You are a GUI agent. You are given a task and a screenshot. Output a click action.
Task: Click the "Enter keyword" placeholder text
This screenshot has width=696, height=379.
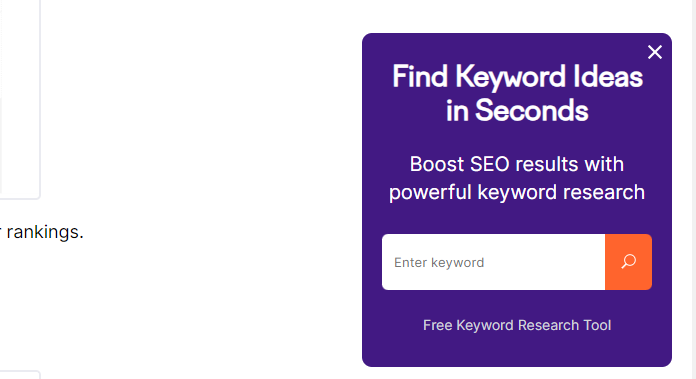coord(439,263)
